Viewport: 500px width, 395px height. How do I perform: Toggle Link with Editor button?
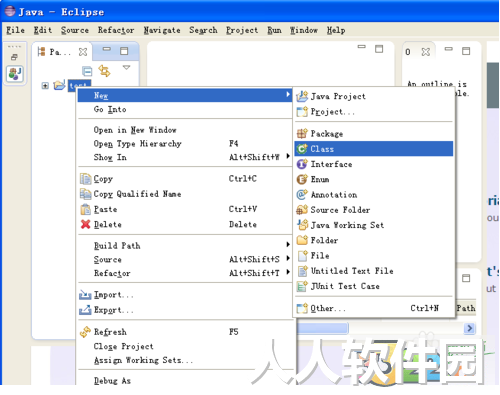pos(104,71)
